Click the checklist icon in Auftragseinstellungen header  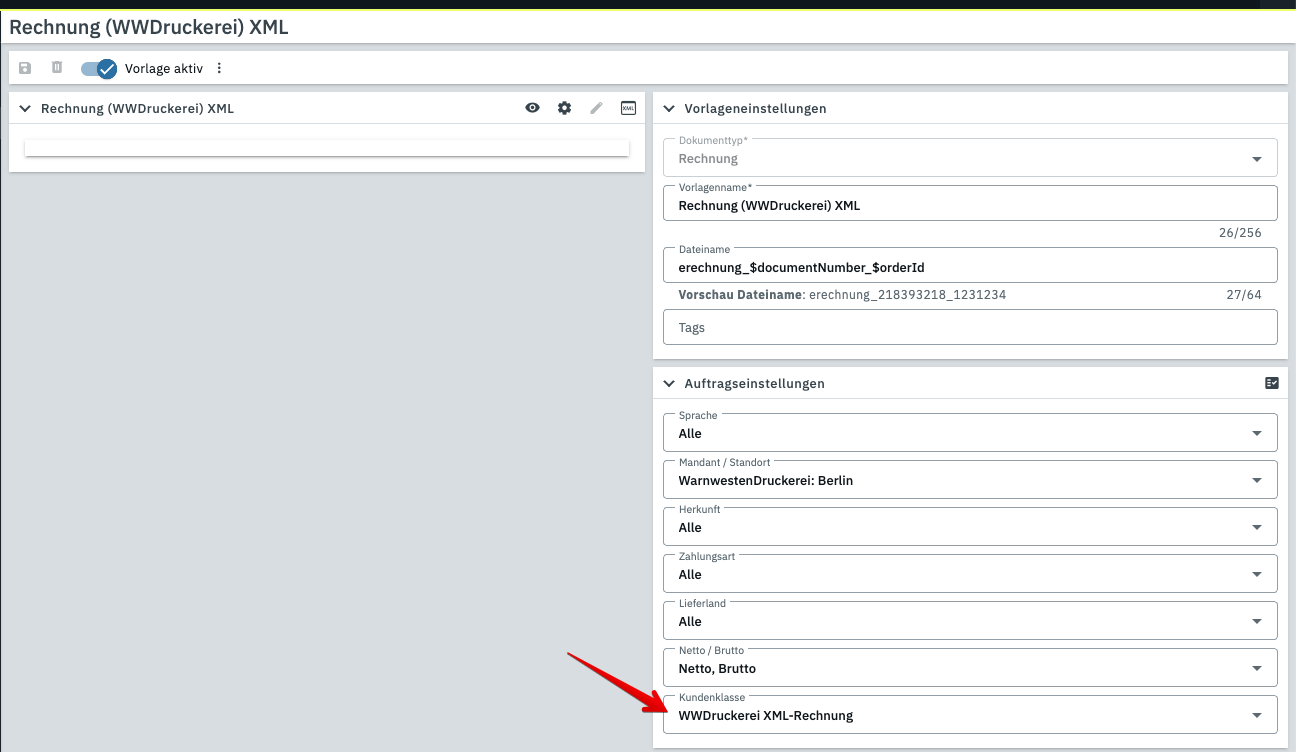[x=1271, y=383]
